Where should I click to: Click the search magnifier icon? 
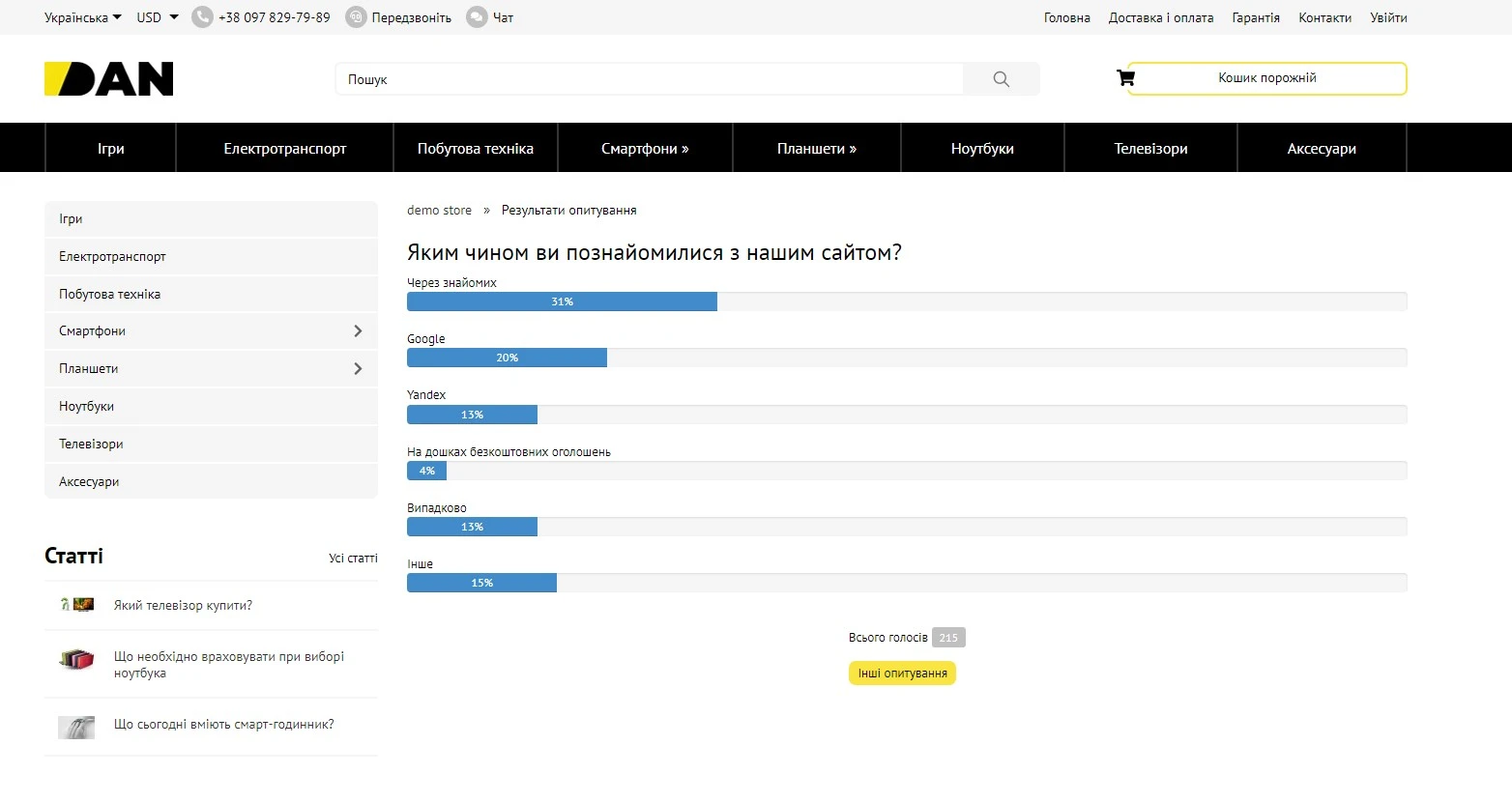click(x=1001, y=79)
